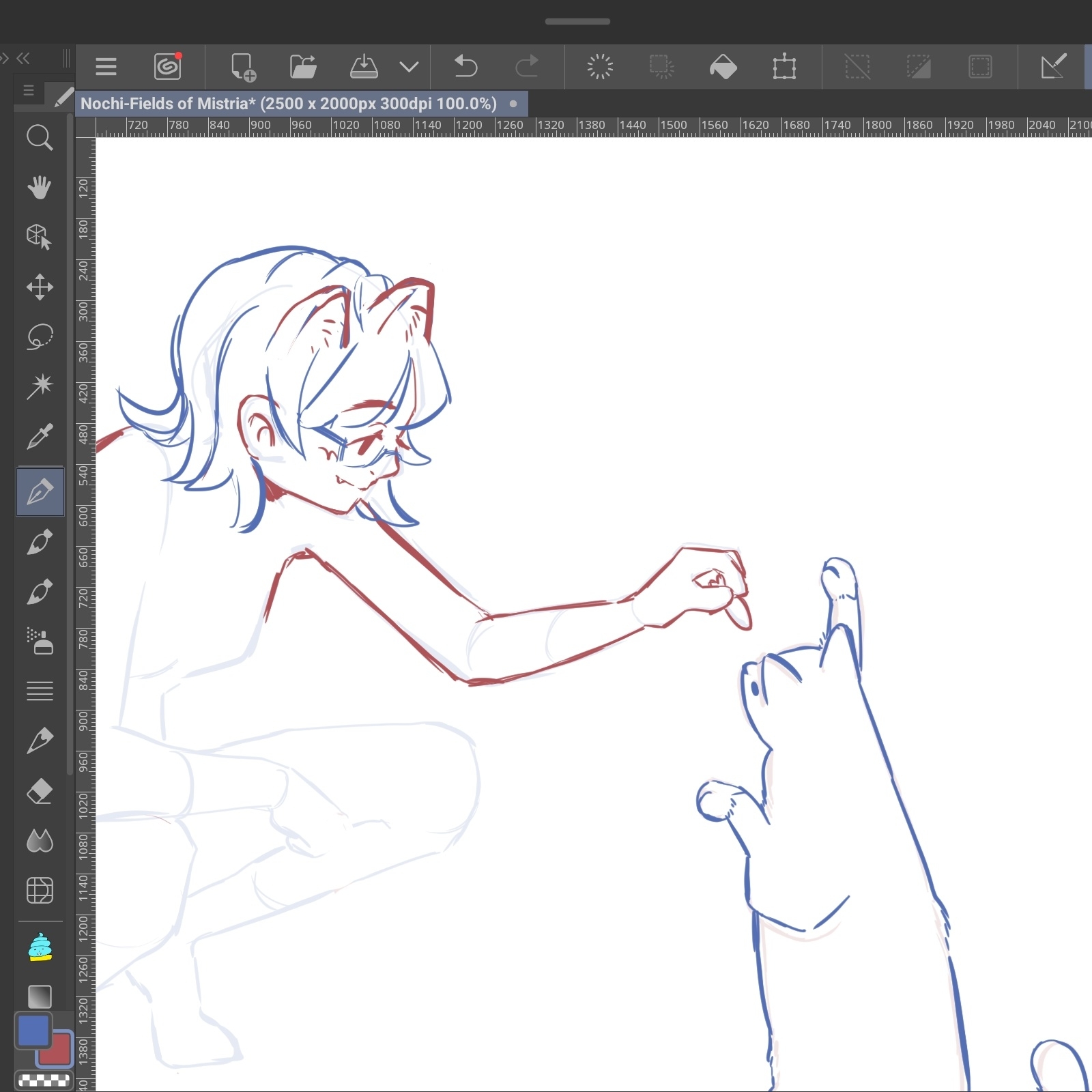Open the Clip Studio launcher icon

168,67
